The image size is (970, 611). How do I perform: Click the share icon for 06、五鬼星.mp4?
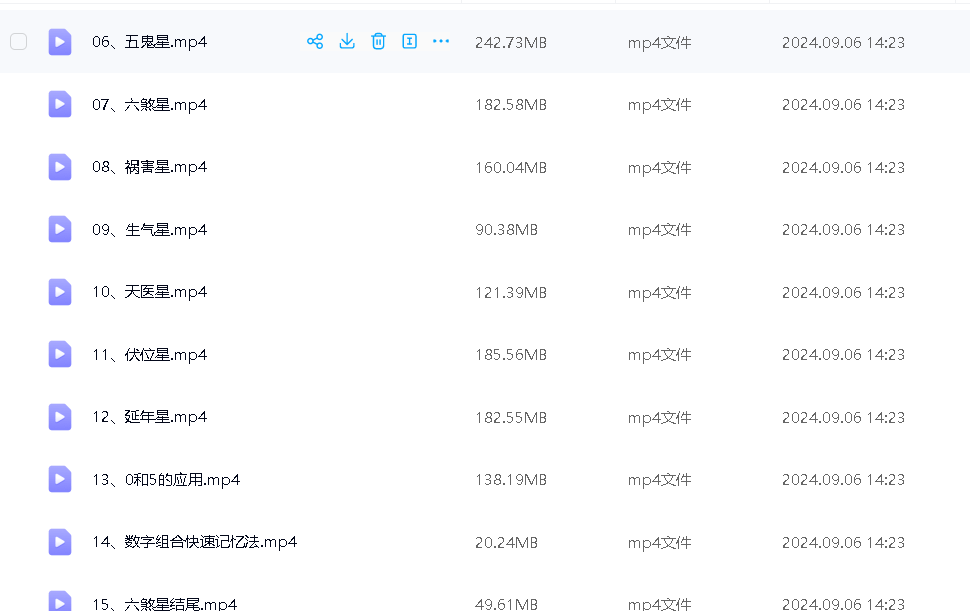click(x=315, y=41)
